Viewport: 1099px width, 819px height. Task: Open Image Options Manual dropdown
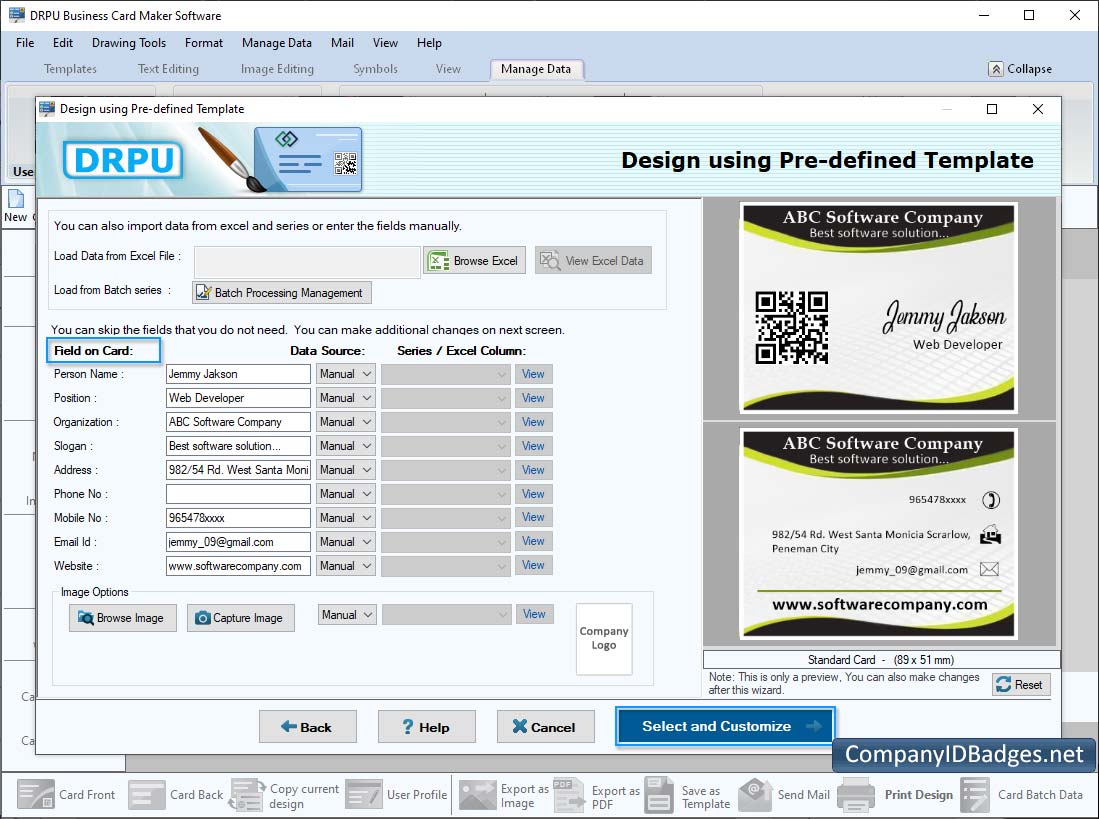[347, 615]
